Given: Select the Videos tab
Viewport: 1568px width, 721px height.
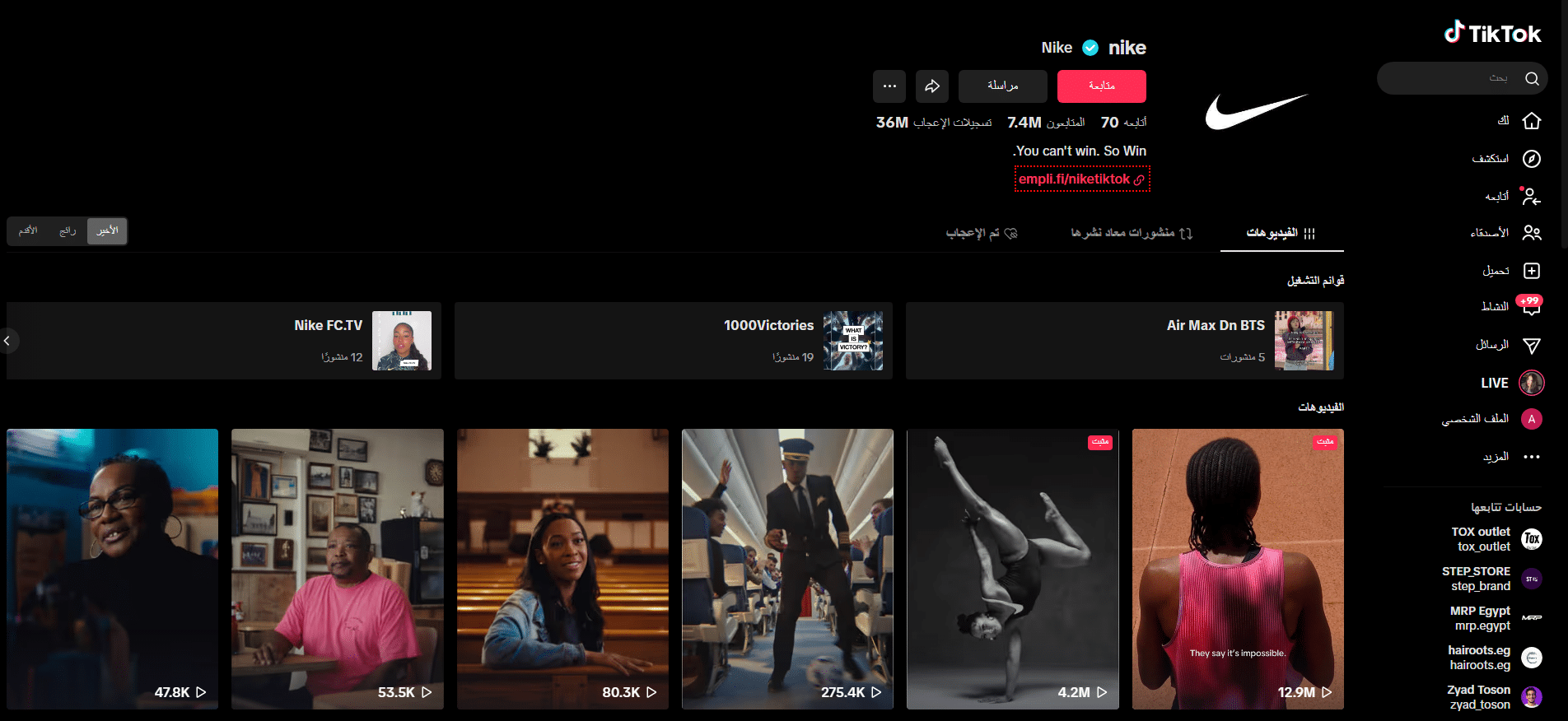Looking at the screenshot, I should pyautogui.click(x=1281, y=234).
